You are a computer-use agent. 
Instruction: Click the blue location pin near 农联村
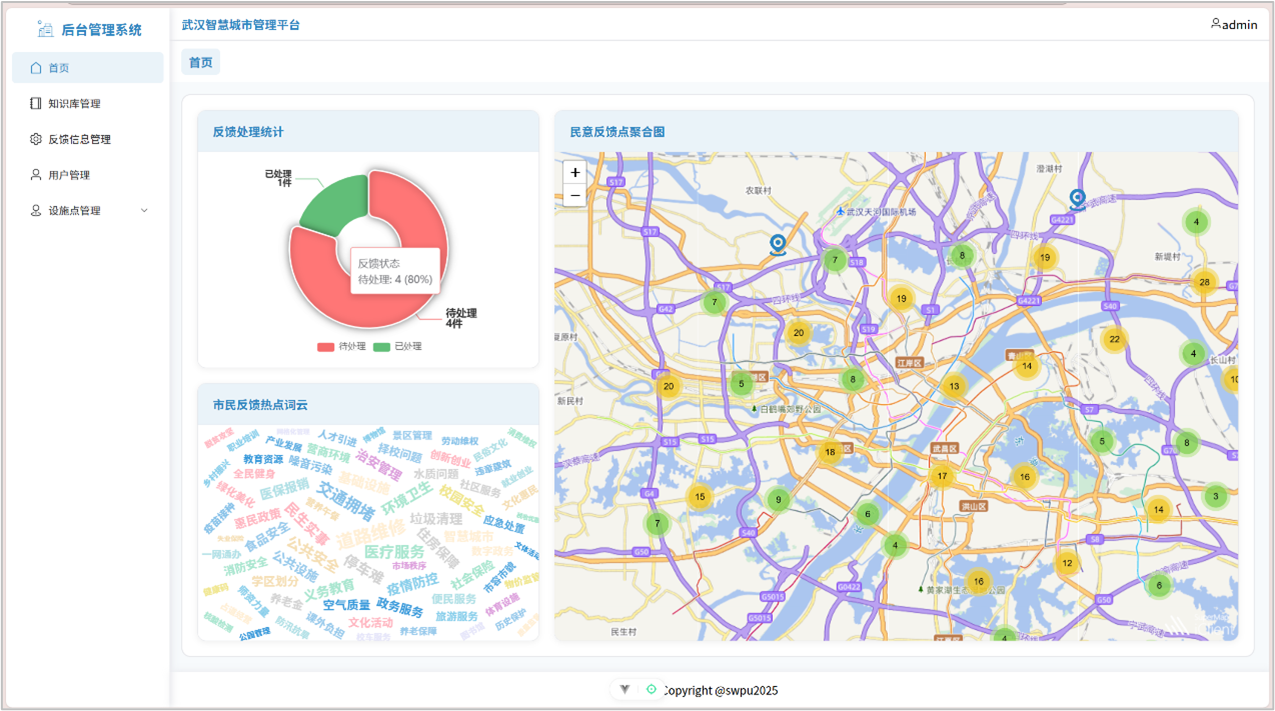[778, 244]
